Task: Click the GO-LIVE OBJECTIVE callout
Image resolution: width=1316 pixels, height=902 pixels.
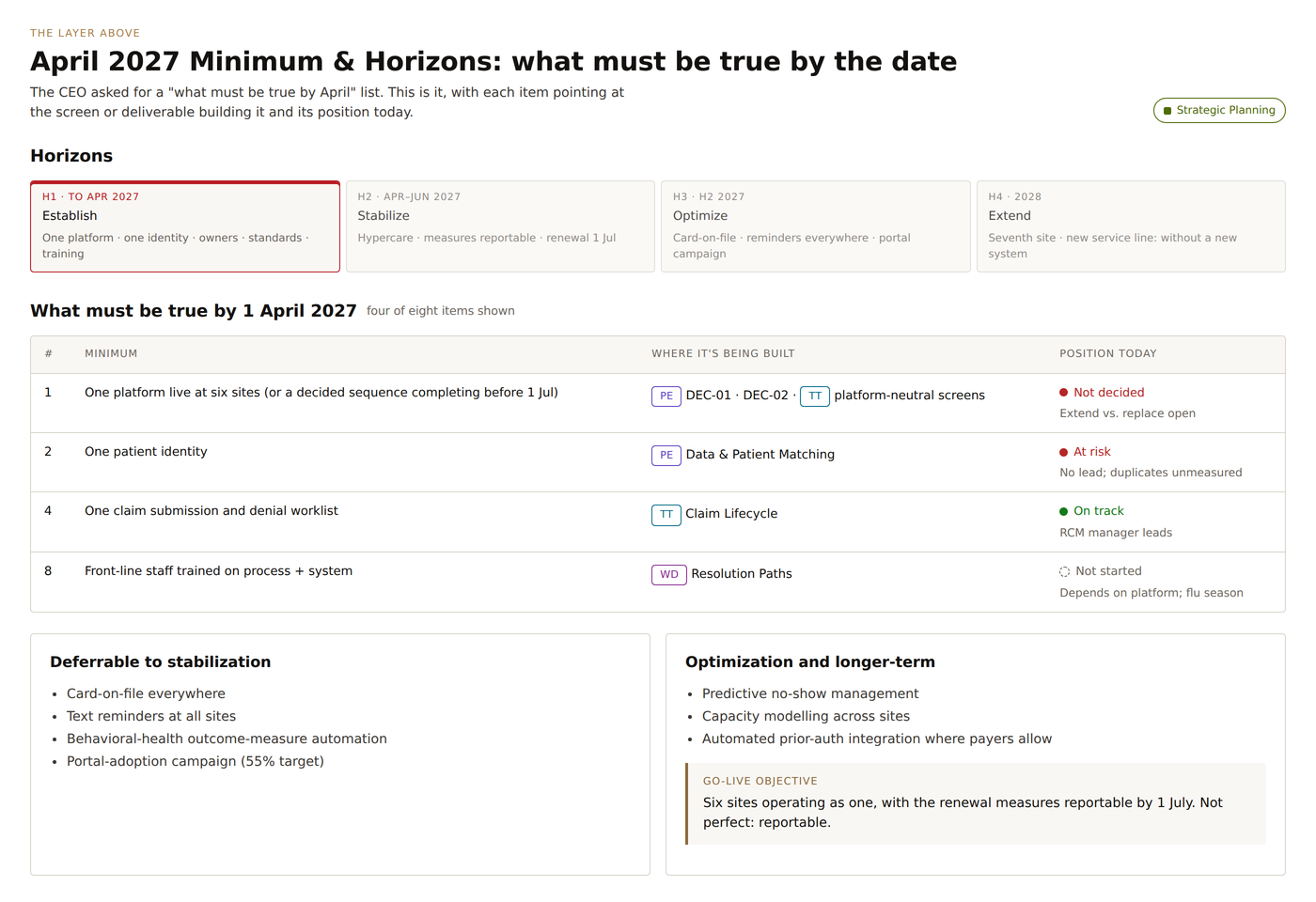Action: tap(976, 804)
